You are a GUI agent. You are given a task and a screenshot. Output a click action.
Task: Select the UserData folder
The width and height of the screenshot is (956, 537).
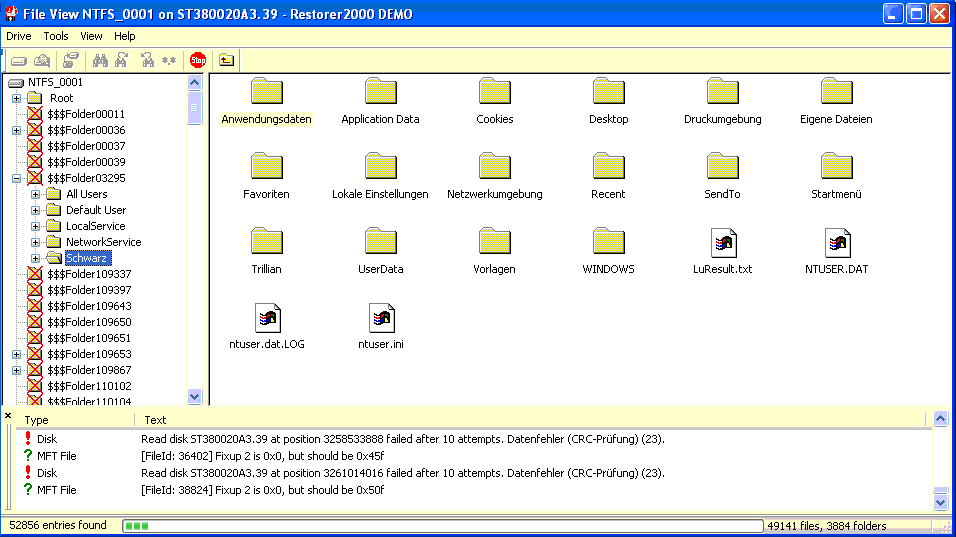coord(380,251)
